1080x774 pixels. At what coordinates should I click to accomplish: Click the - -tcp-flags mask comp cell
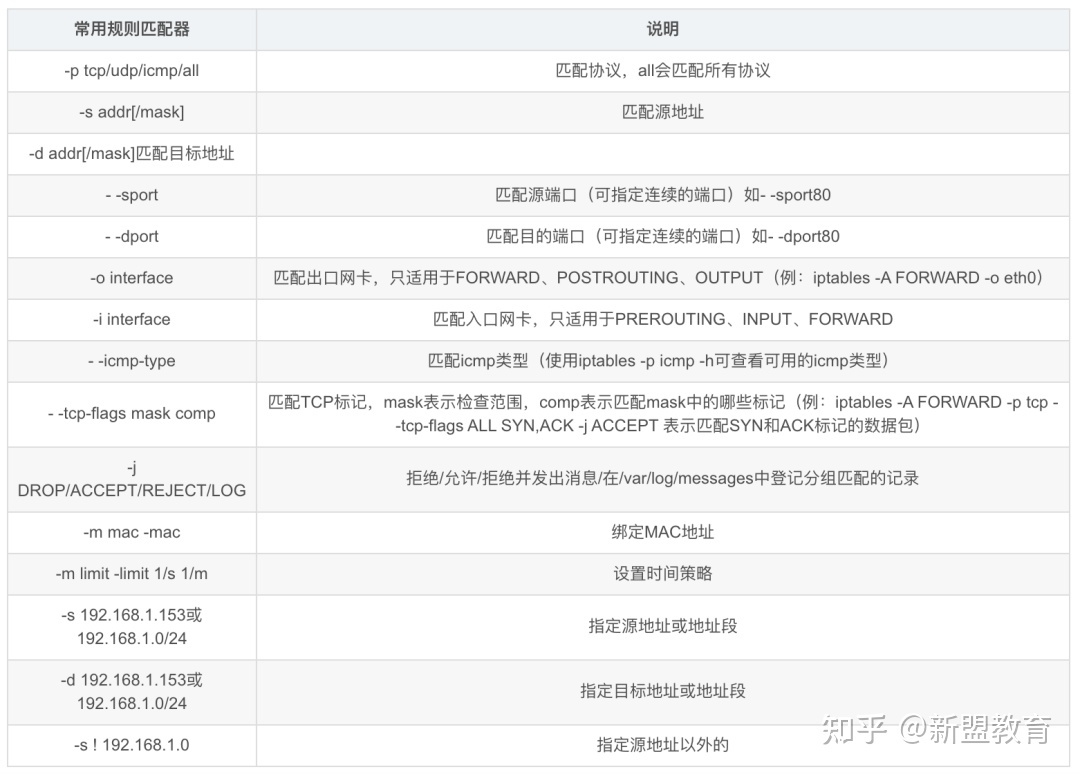click(x=132, y=413)
